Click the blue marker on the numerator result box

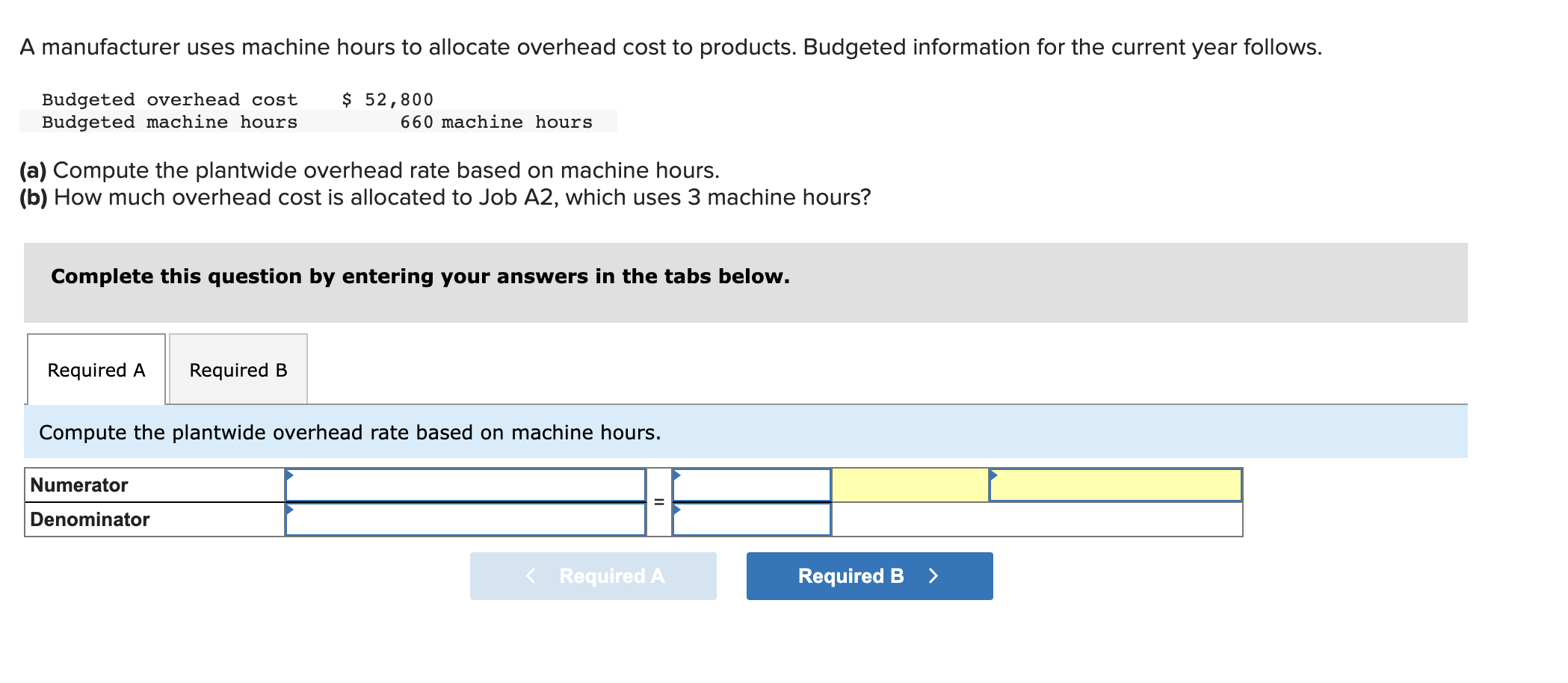point(676,474)
